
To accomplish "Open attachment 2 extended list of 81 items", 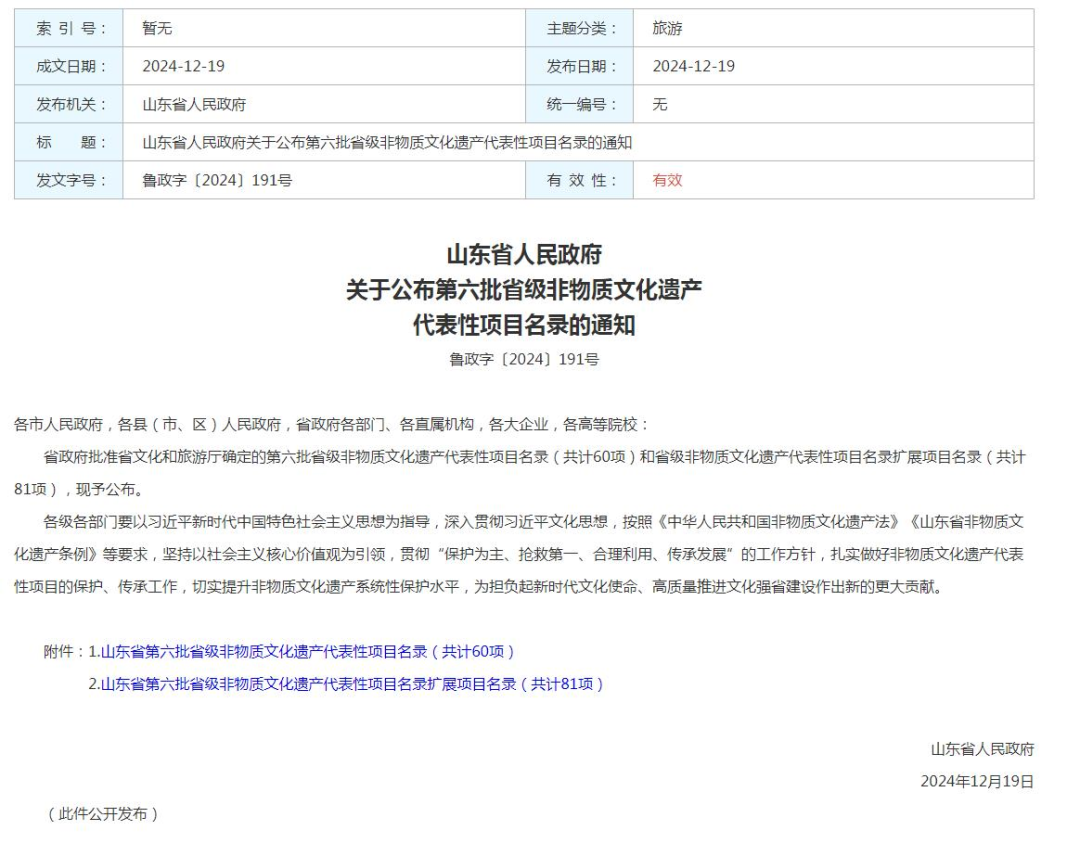I will pyautogui.click(x=352, y=684).
